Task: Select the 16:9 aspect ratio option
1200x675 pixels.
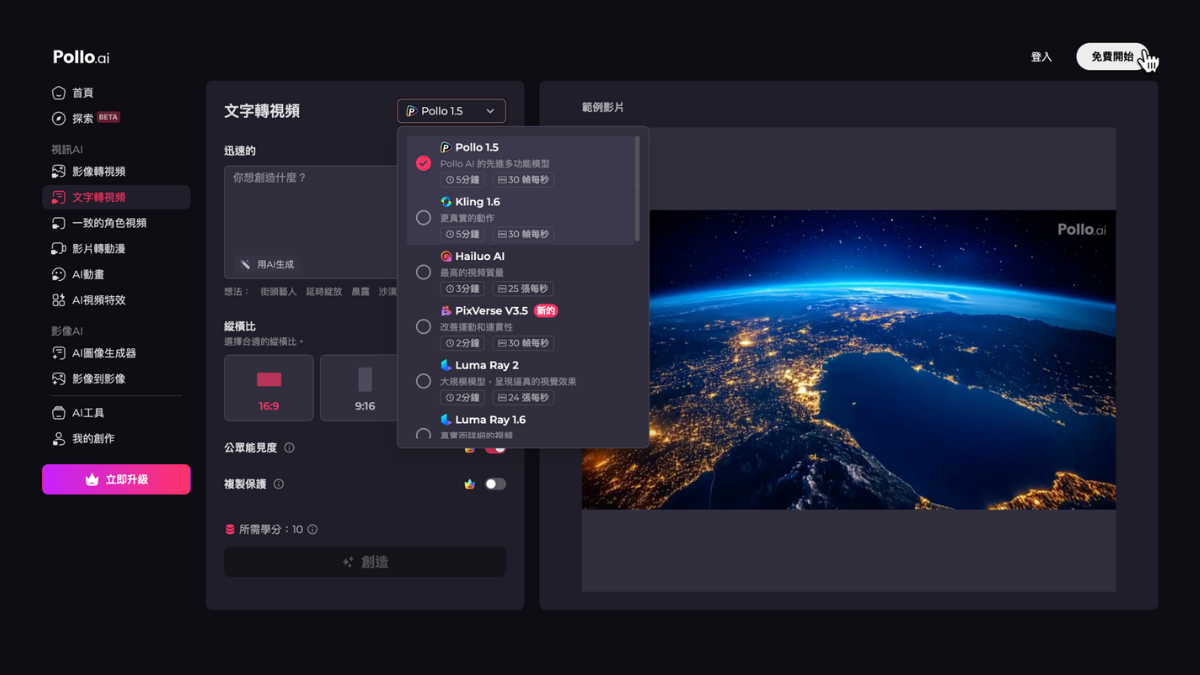Action: (269, 388)
